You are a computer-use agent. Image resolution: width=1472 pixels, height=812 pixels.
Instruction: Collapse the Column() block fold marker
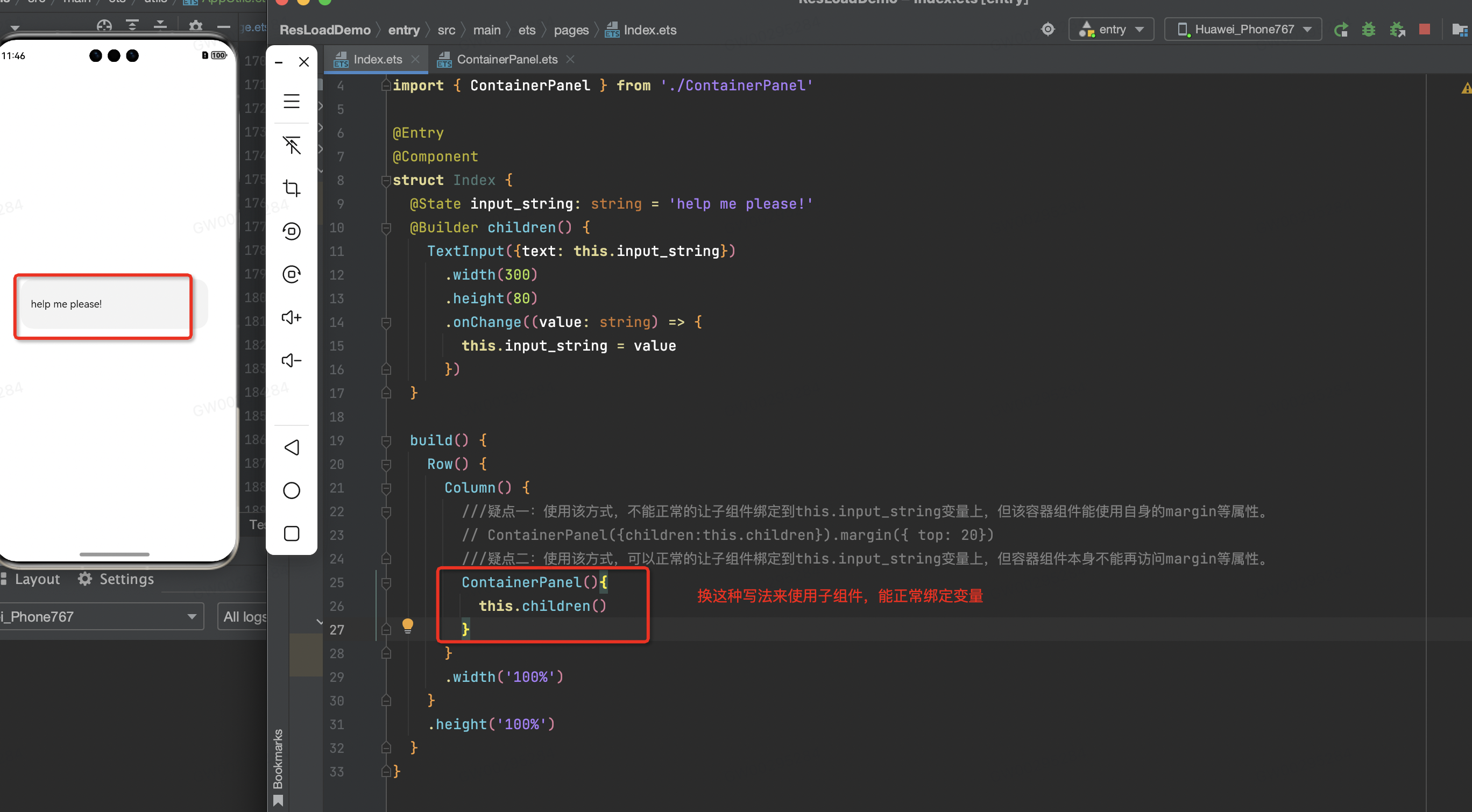(386, 488)
